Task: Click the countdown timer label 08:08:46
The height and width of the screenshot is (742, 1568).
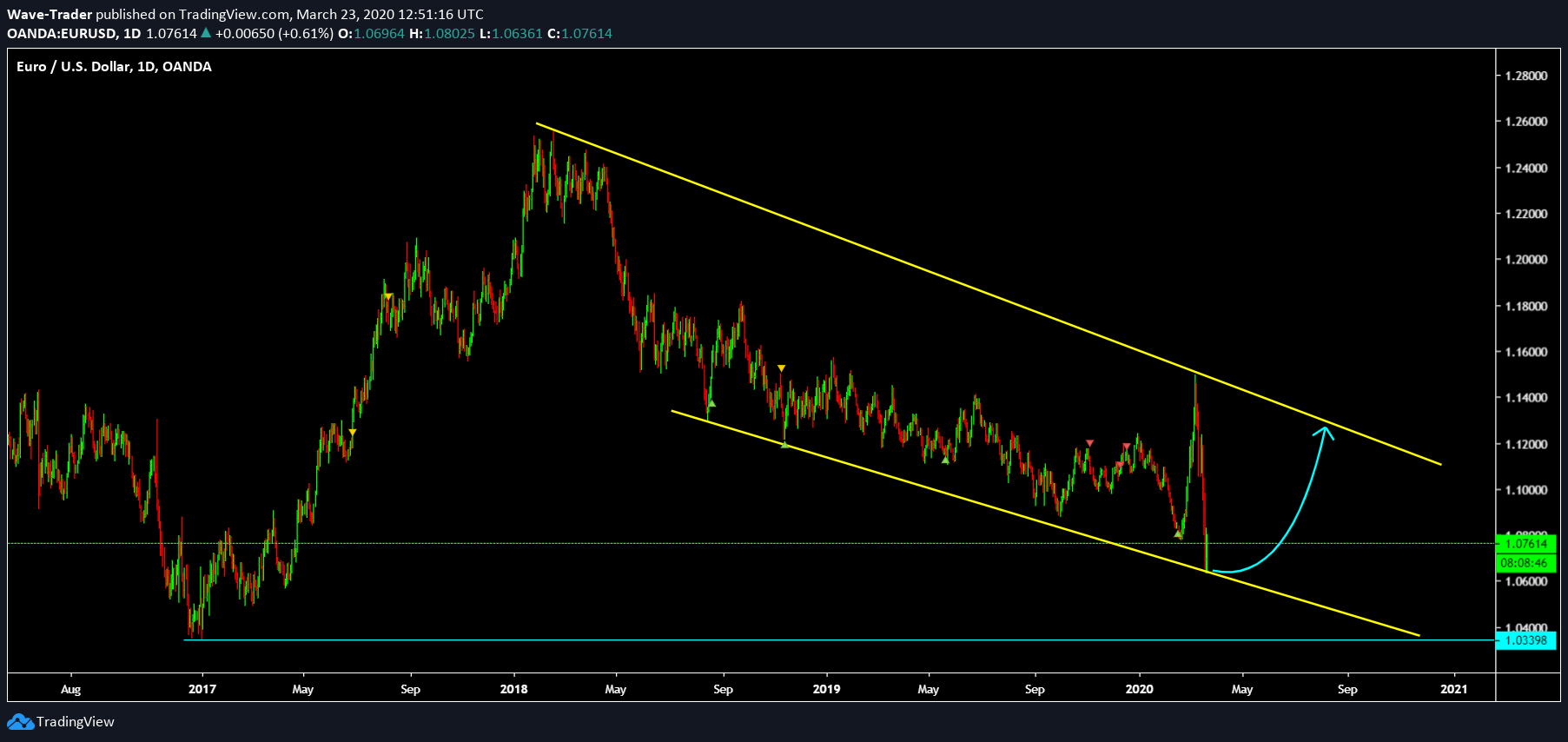Action: tap(1526, 563)
